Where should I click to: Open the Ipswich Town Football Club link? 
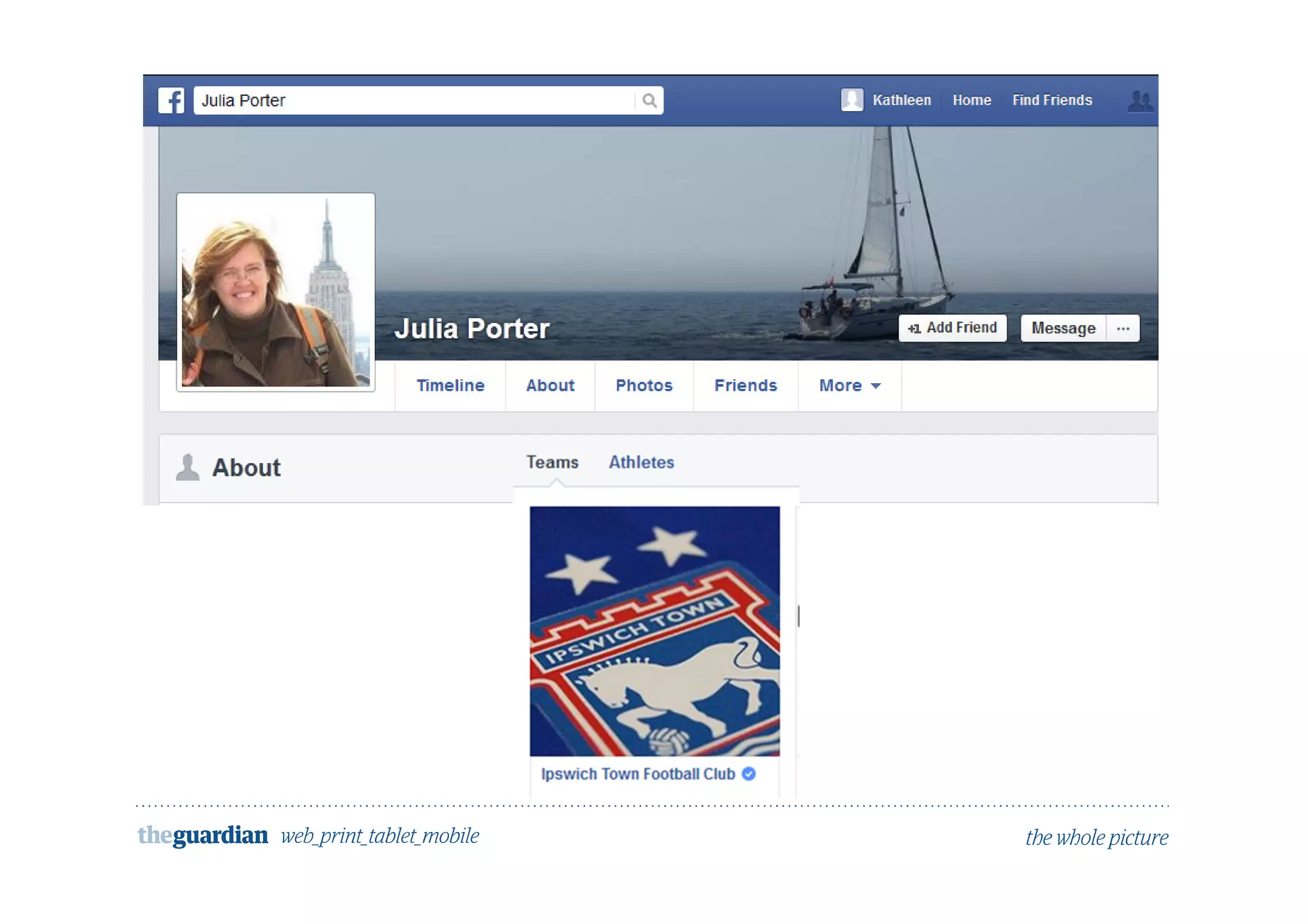[638, 774]
